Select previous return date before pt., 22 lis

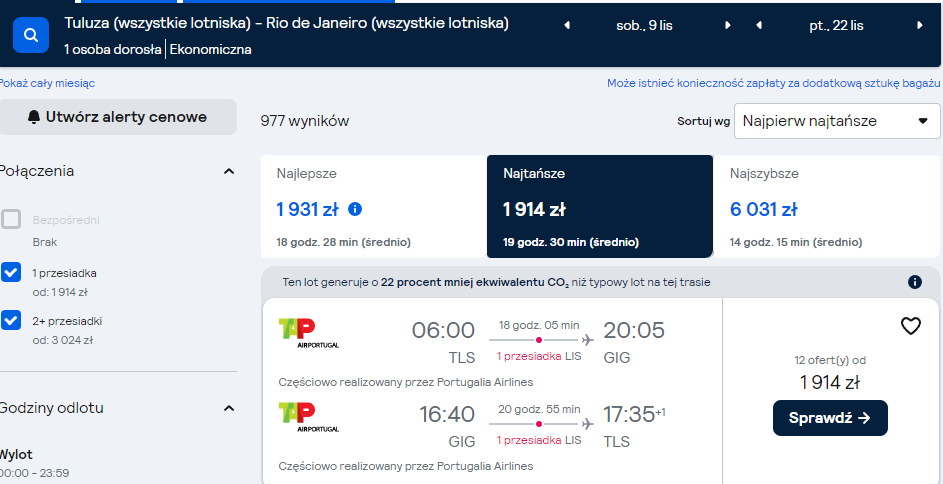[758, 25]
